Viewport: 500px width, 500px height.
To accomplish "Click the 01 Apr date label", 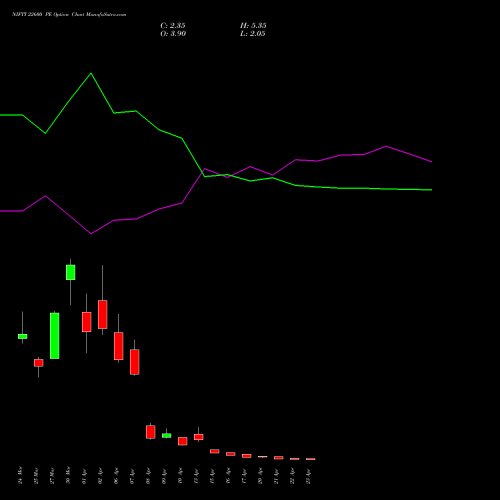I will tap(84, 476).
